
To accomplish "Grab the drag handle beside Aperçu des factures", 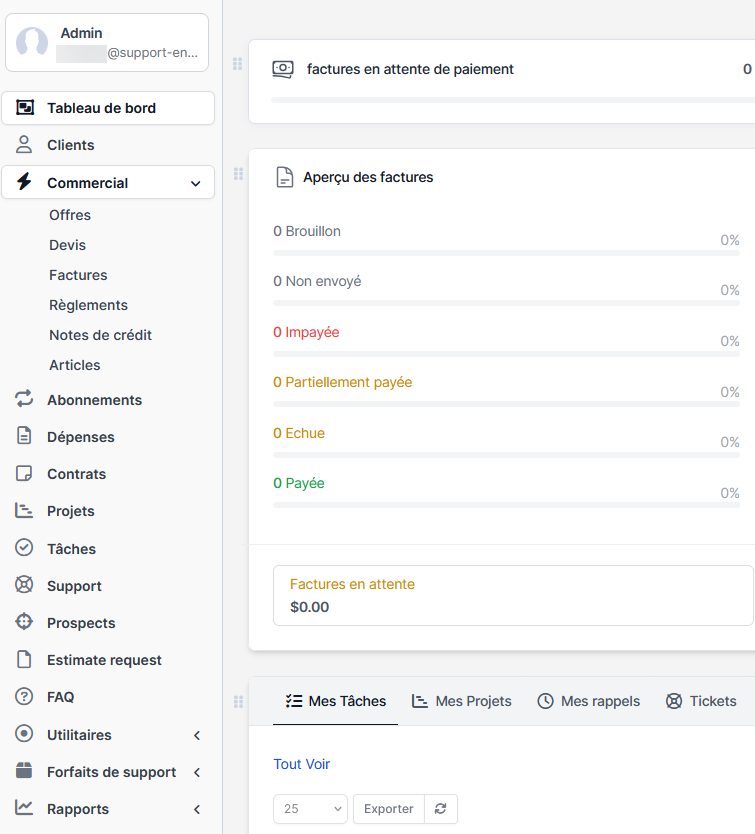I will [238, 174].
